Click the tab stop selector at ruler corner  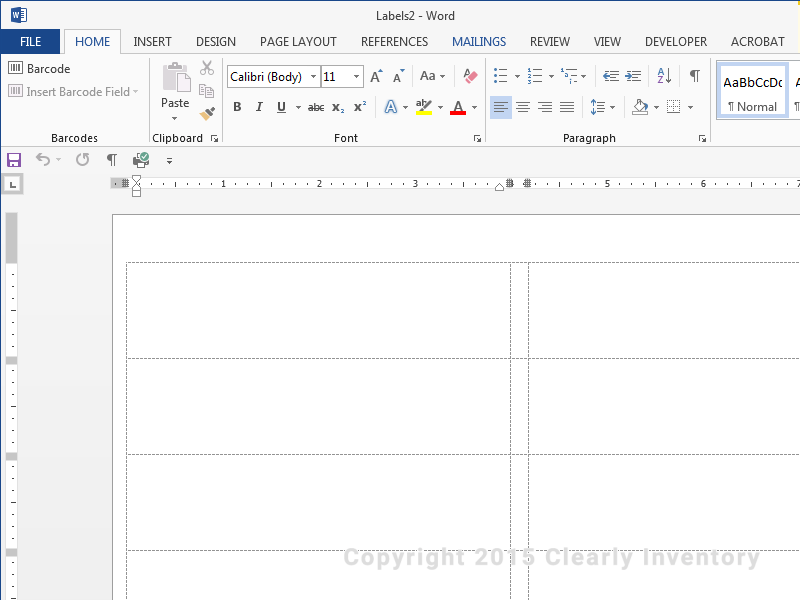(13, 184)
